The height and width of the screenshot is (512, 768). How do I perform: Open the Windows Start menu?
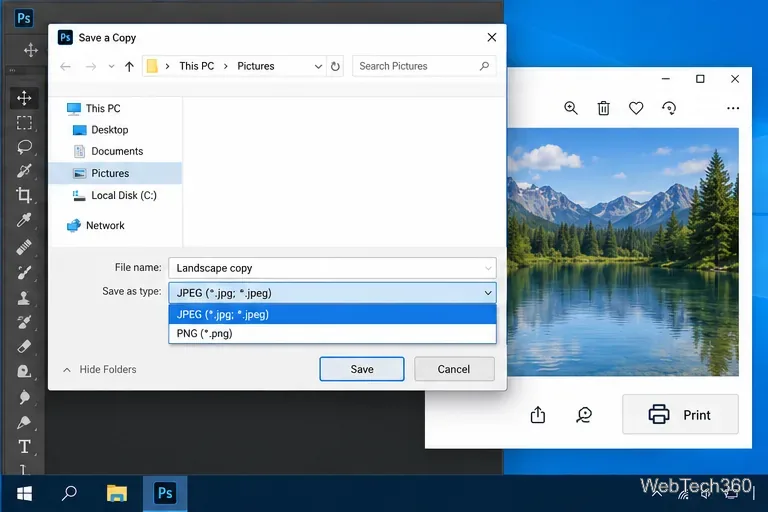click(x=24, y=493)
